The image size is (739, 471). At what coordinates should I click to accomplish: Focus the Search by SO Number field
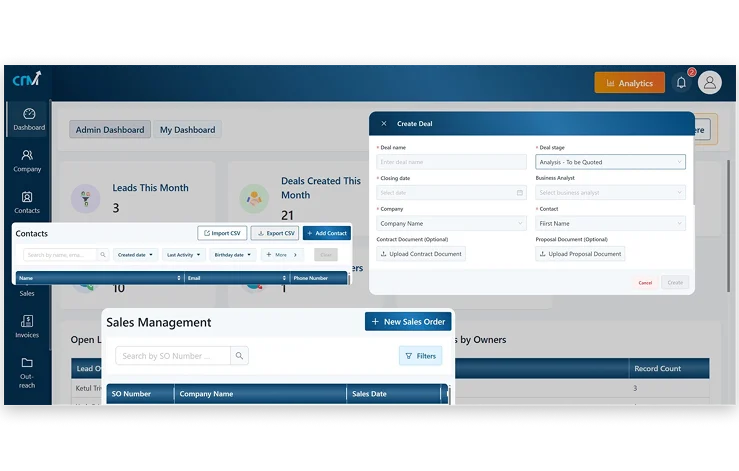coord(173,355)
